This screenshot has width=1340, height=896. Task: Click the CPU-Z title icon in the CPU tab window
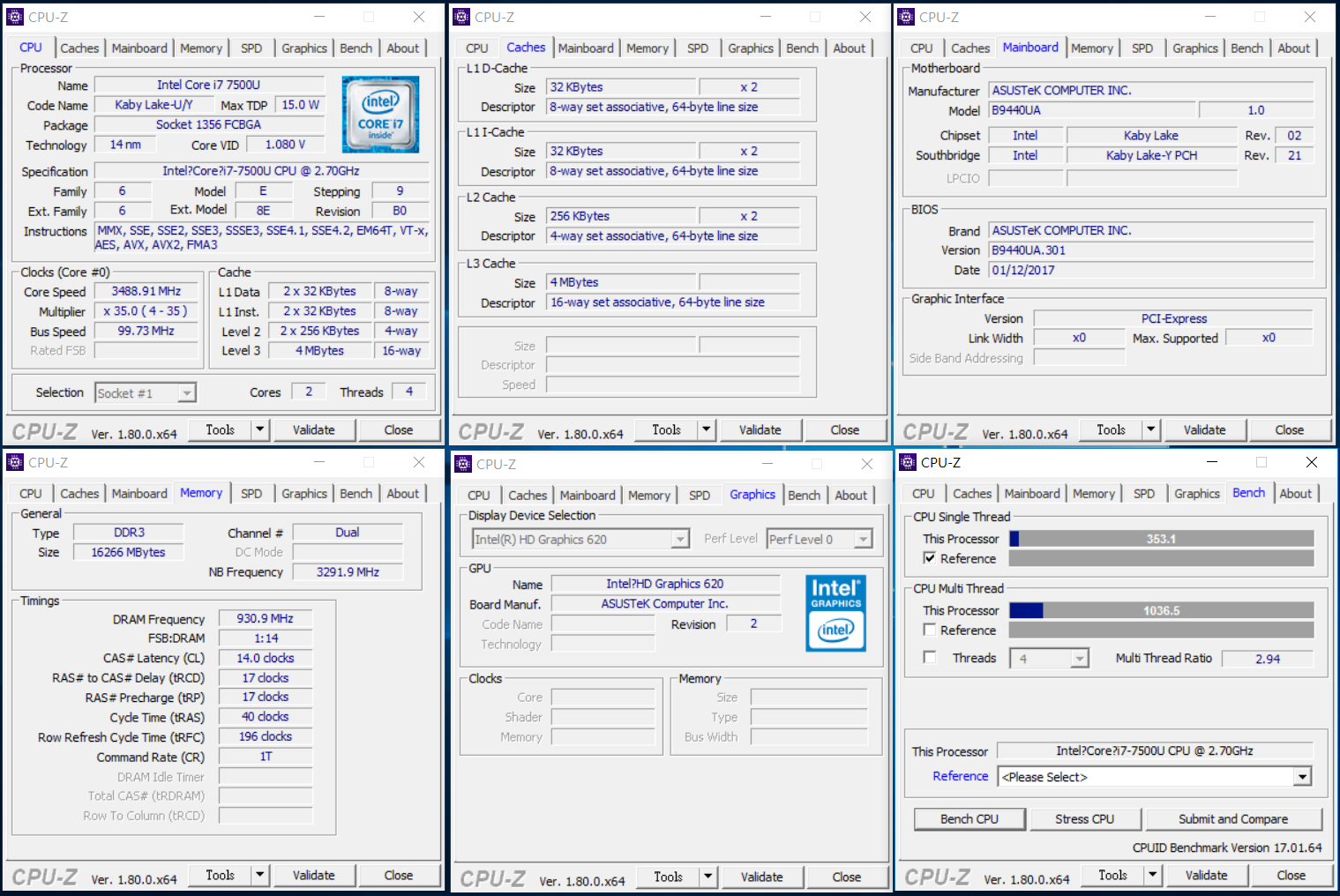click(16, 17)
